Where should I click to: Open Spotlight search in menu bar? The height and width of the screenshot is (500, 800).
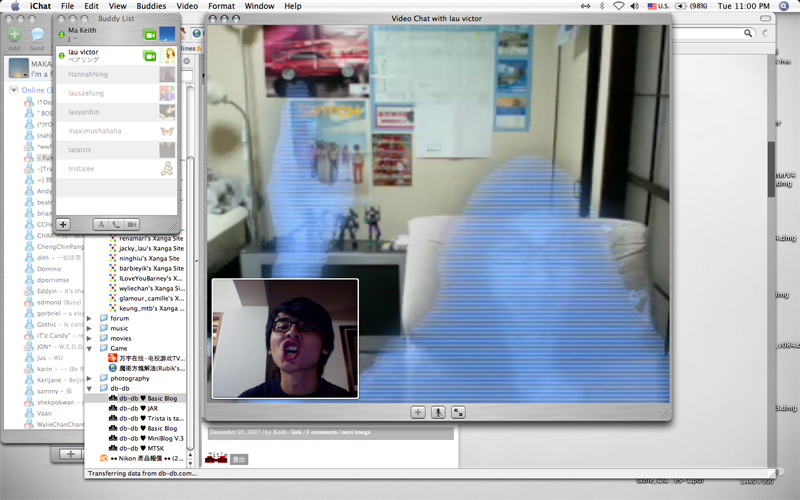[x=784, y=6]
